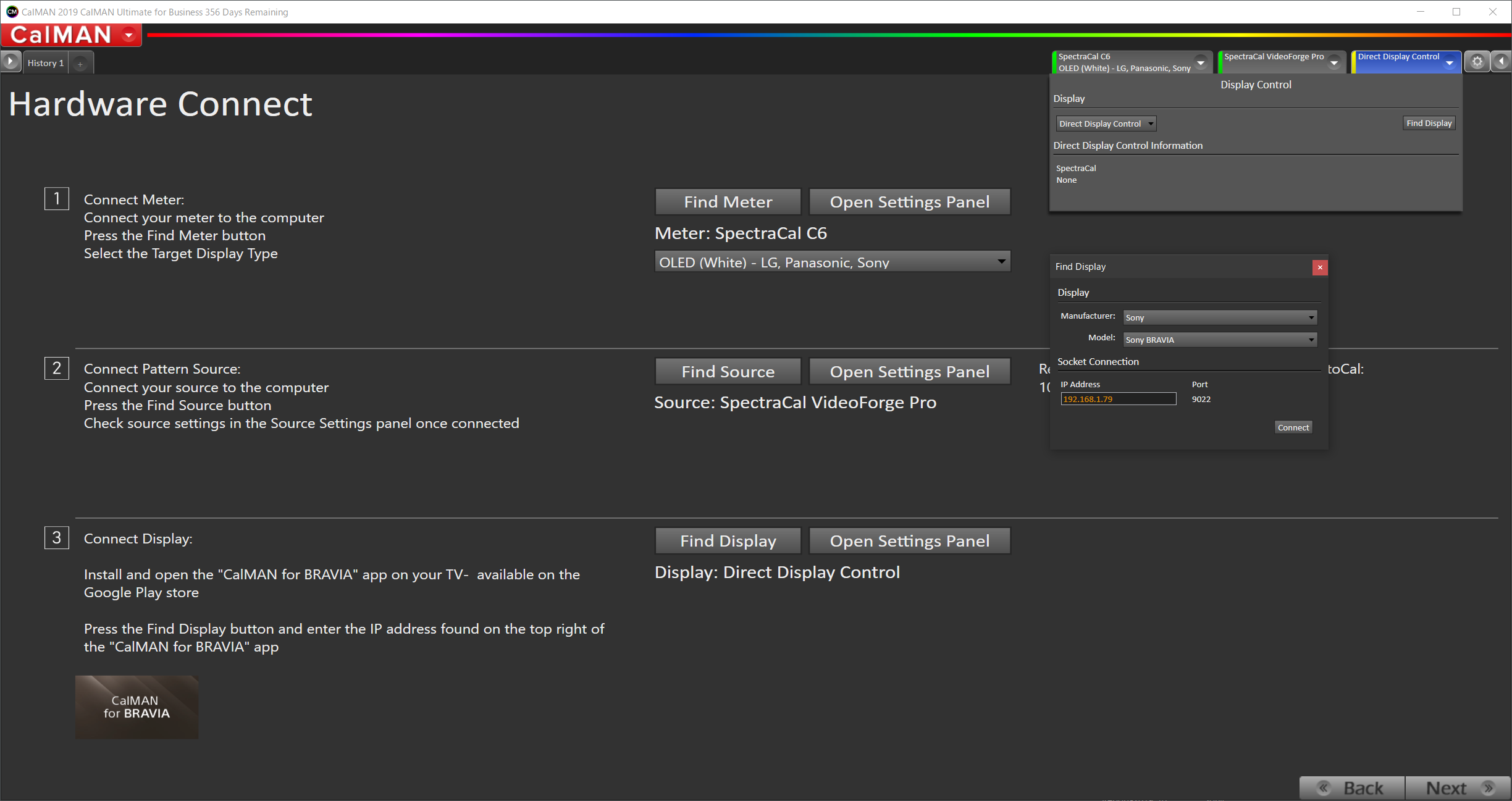Go Back to the previous page
The height and width of the screenshot is (801, 1512).
(x=1352, y=788)
